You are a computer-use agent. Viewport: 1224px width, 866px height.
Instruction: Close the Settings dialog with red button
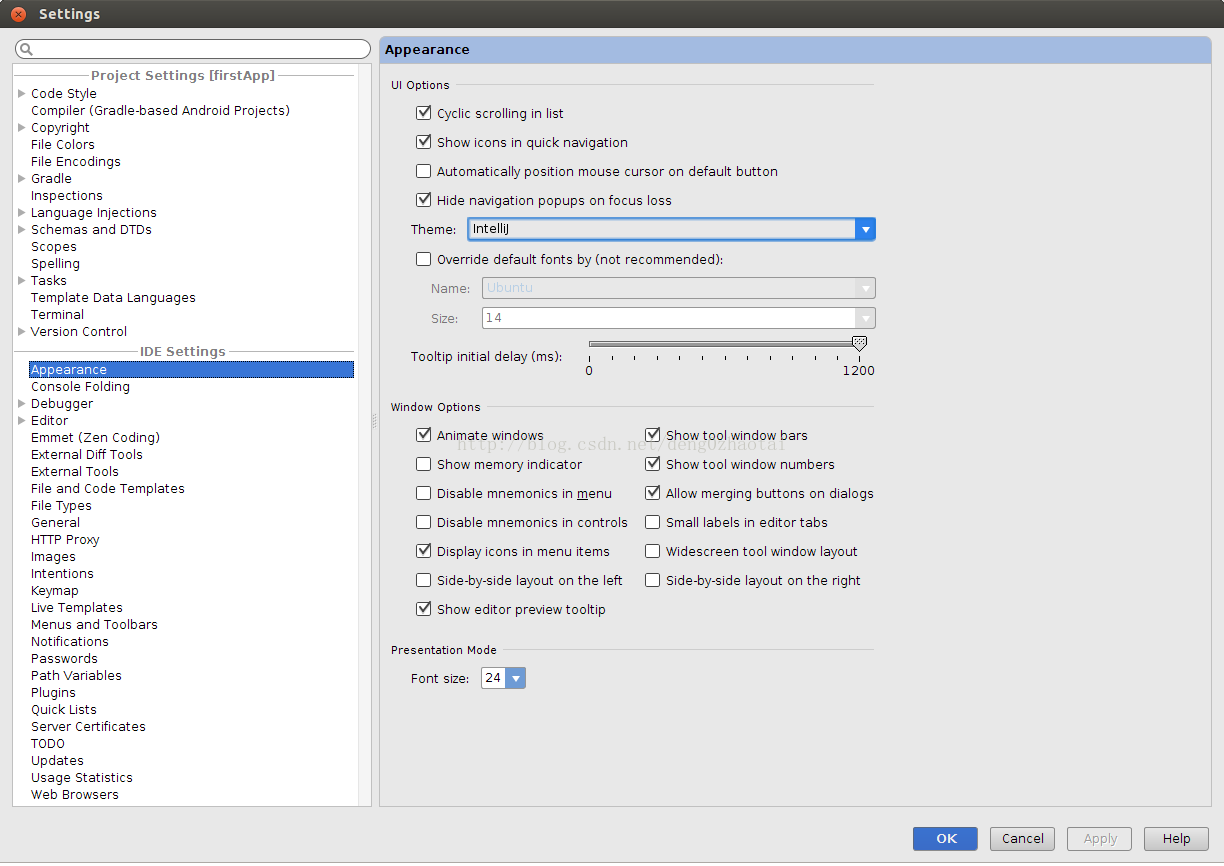pos(18,14)
